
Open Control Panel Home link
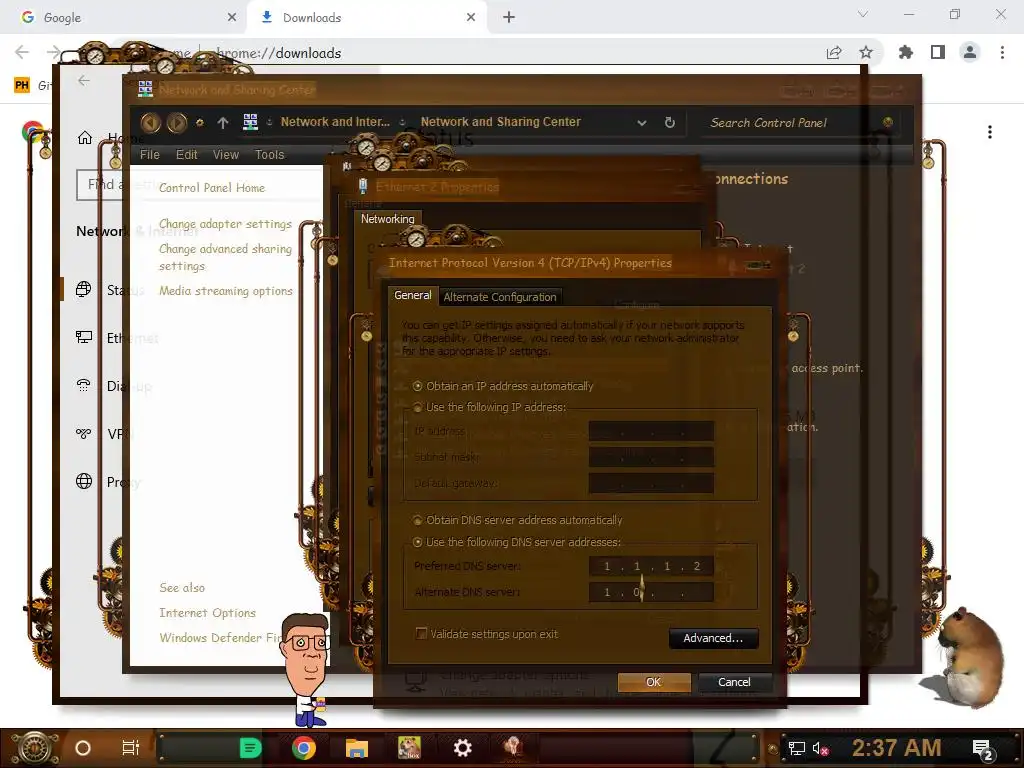[212, 188]
